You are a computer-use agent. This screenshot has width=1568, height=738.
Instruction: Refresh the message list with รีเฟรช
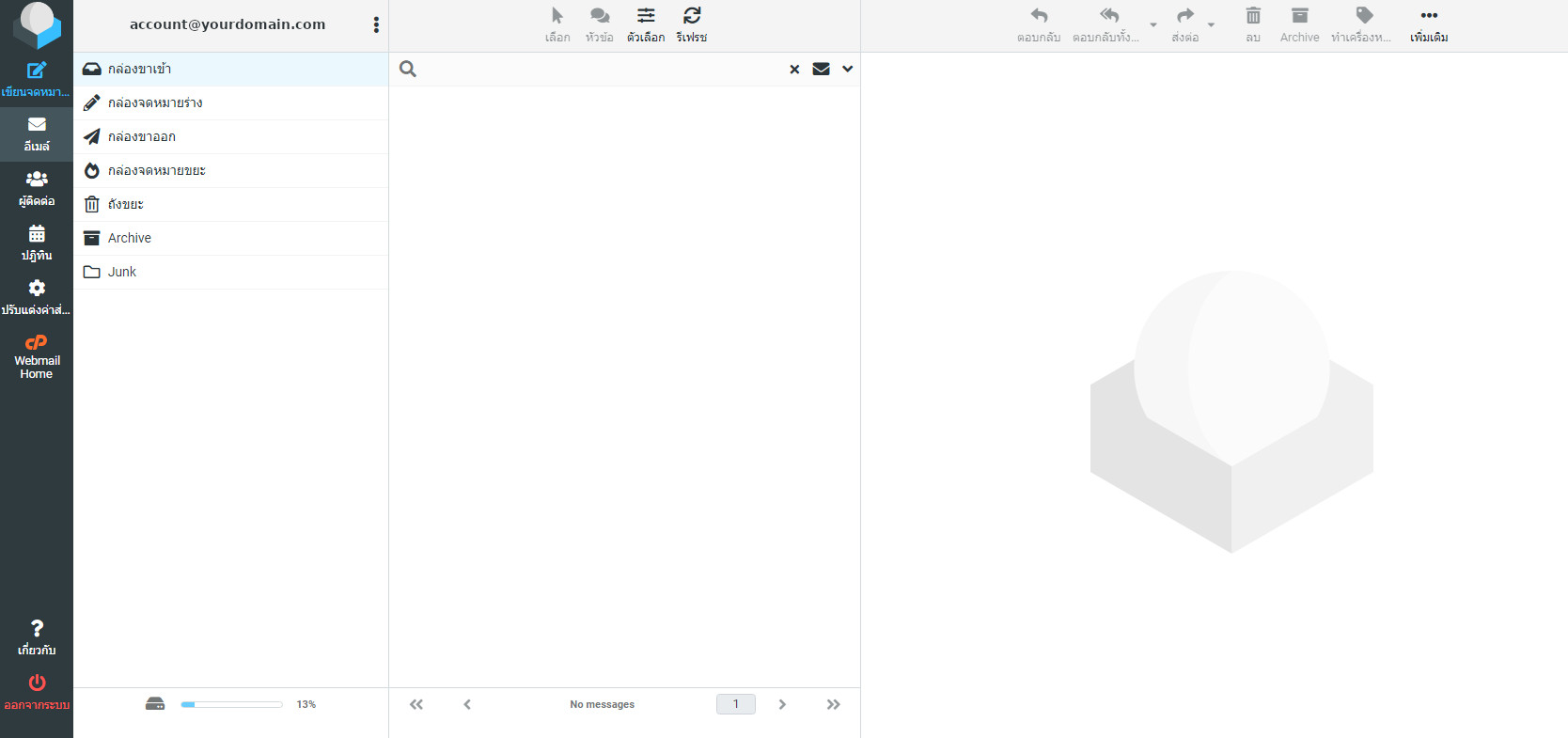tap(692, 25)
